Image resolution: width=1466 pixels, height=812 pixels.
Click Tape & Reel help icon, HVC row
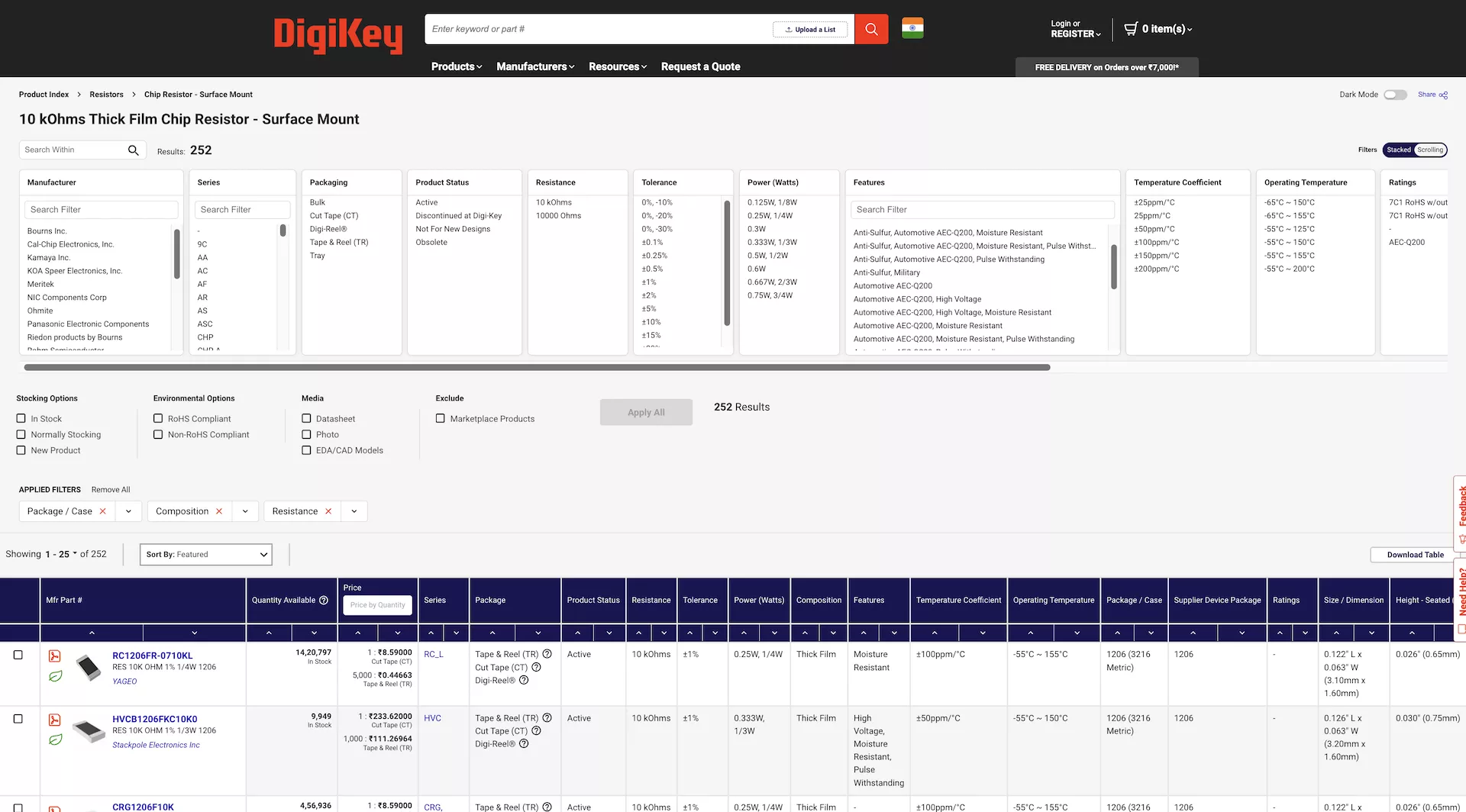coord(547,718)
